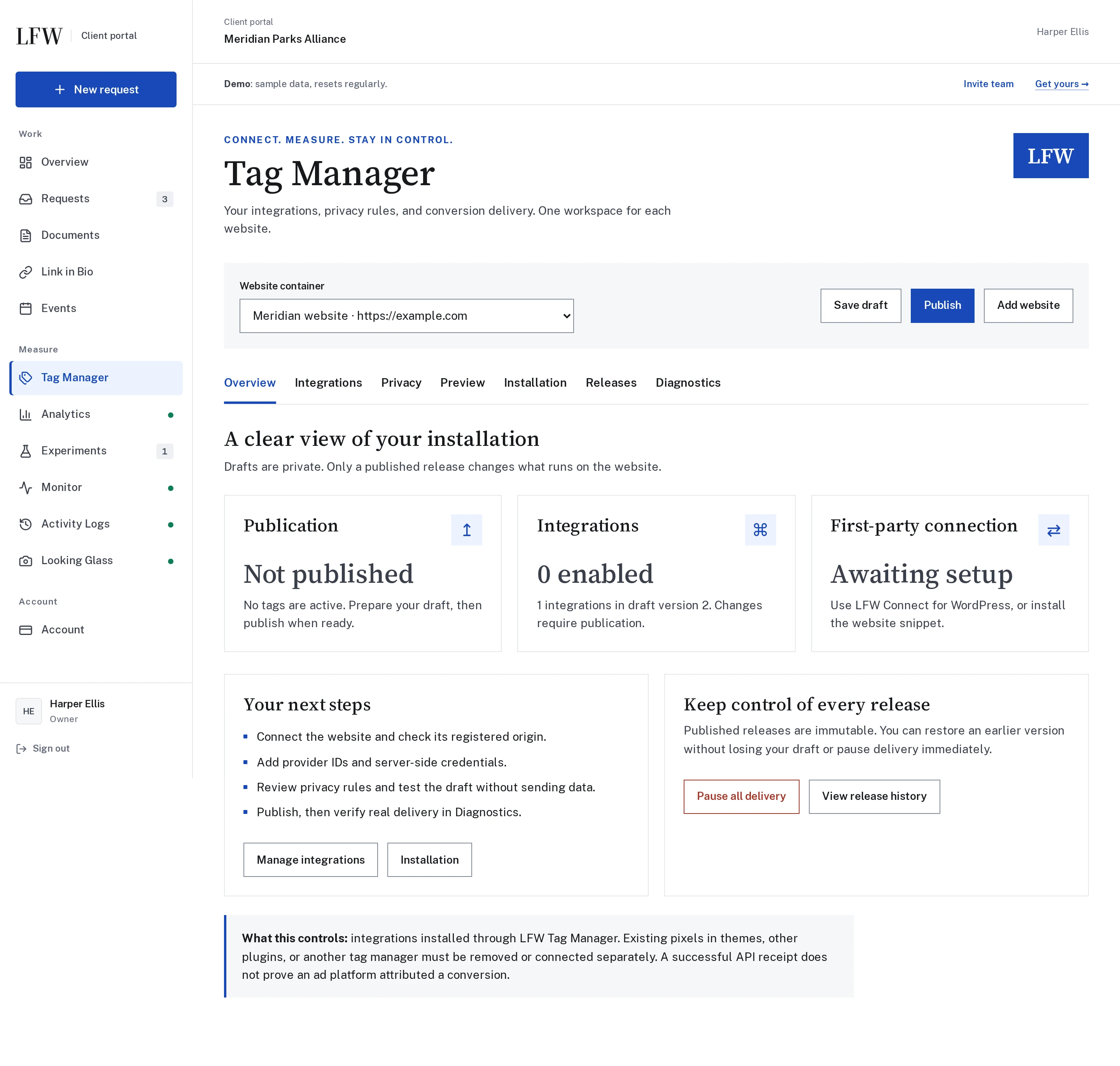The height and width of the screenshot is (1066, 1120).
Task: Open Overview via its grid icon
Action: point(26,163)
